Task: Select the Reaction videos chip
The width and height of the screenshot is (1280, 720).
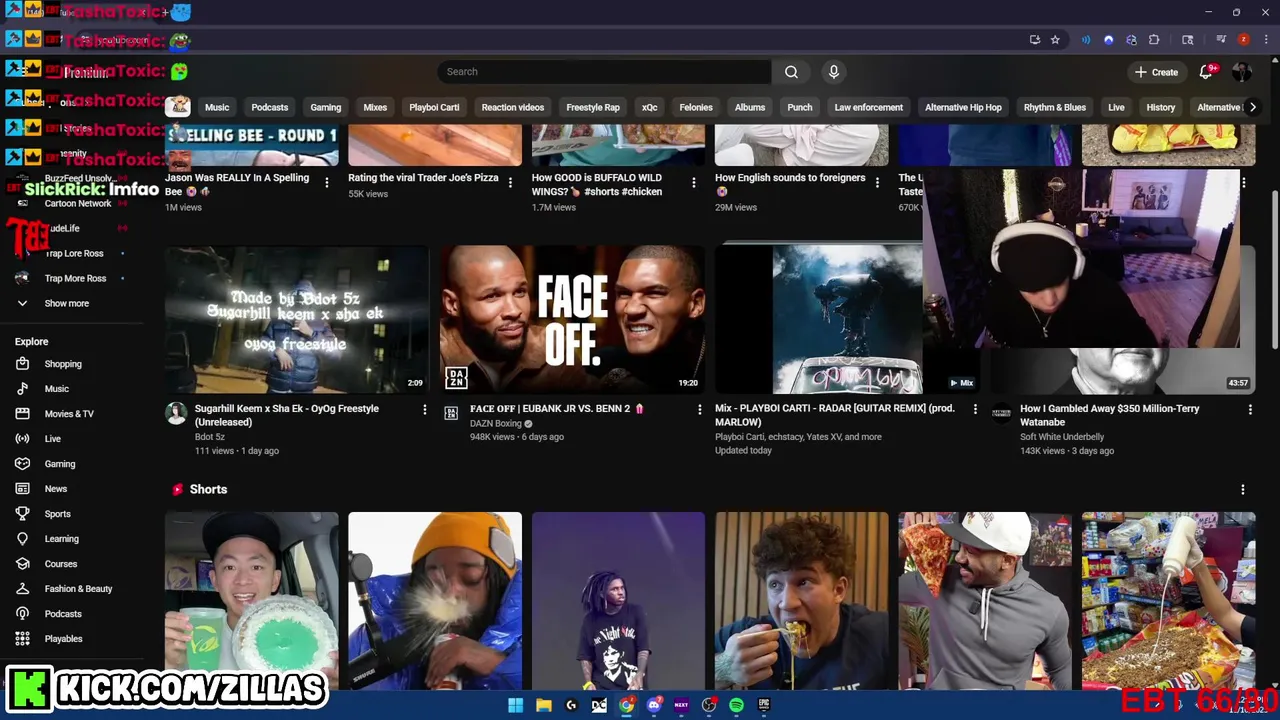Action: pos(513,107)
